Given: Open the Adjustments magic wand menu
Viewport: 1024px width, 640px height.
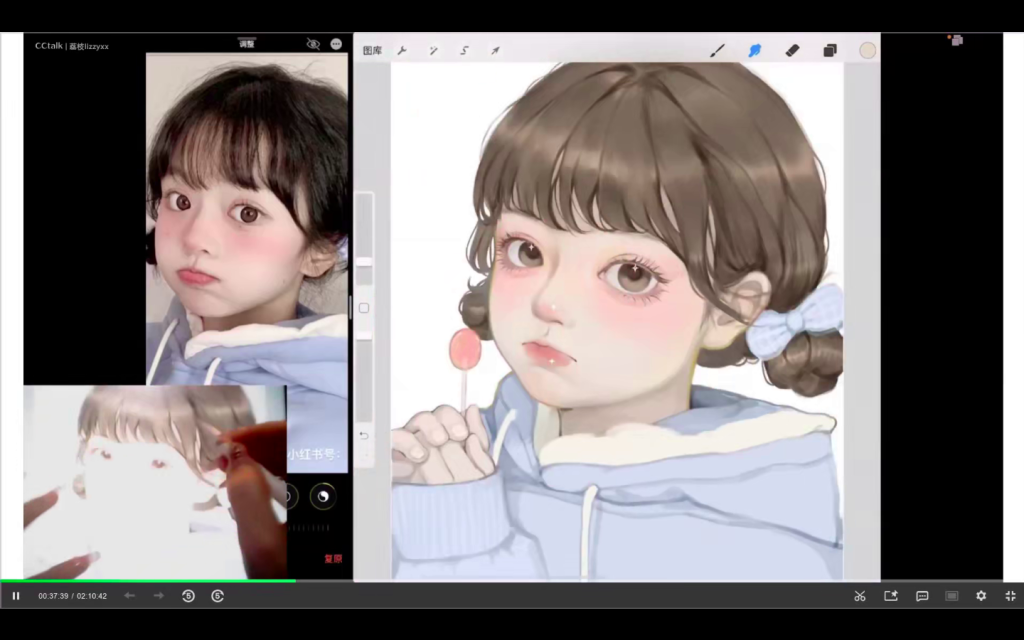Looking at the screenshot, I should click(433, 50).
